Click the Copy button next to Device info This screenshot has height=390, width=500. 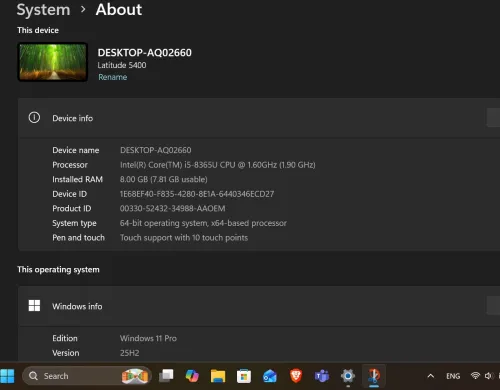(494, 118)
